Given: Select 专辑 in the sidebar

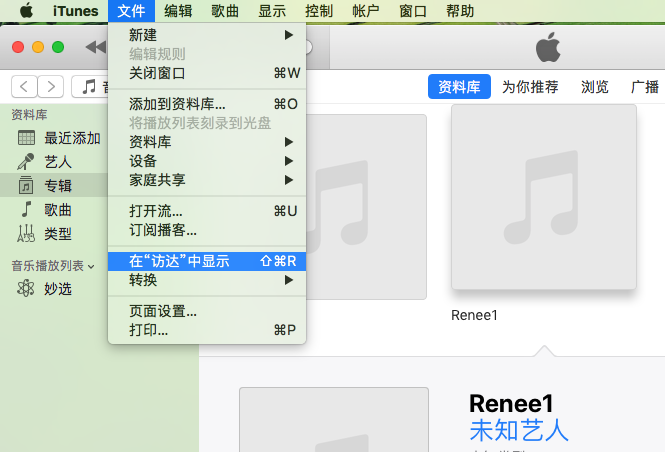Looking at the screenshot, I should (54, 186).
